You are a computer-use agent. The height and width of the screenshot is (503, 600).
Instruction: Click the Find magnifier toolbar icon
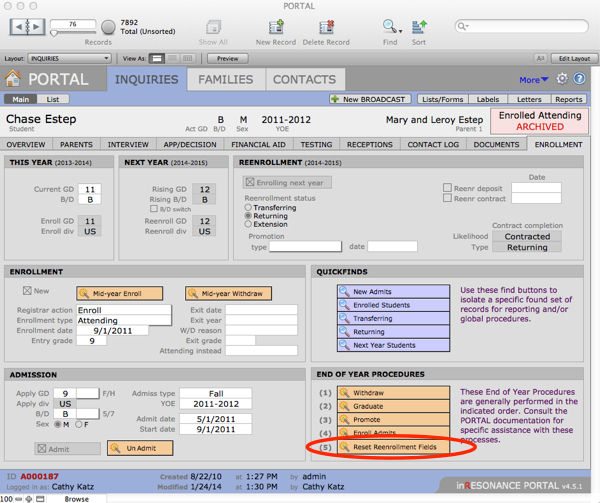(388, 25)
